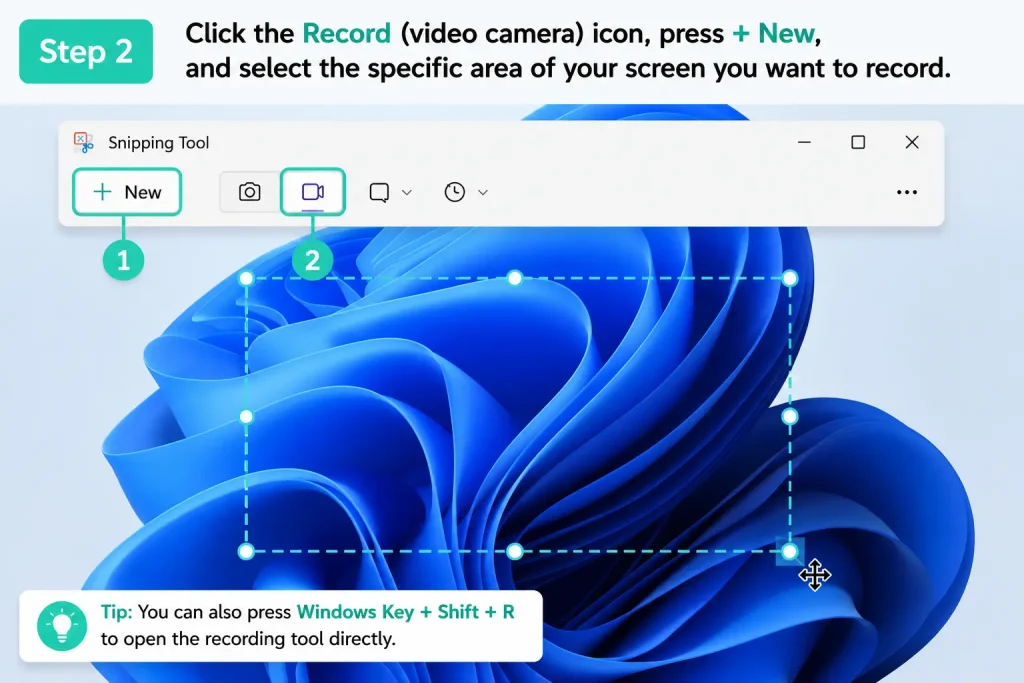Click the bottom-right selection handle

coord(790,552)
